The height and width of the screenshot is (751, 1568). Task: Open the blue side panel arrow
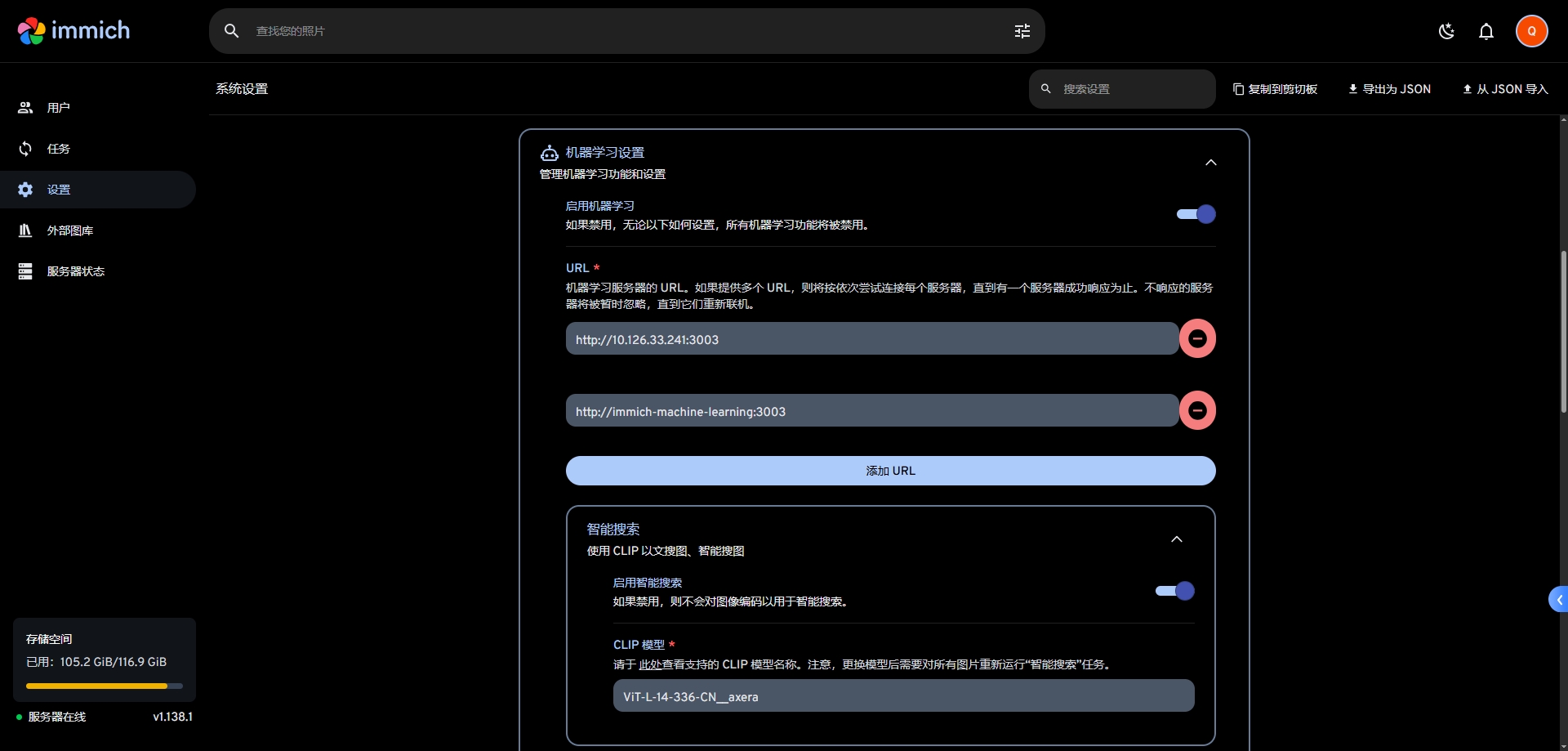1558,599
